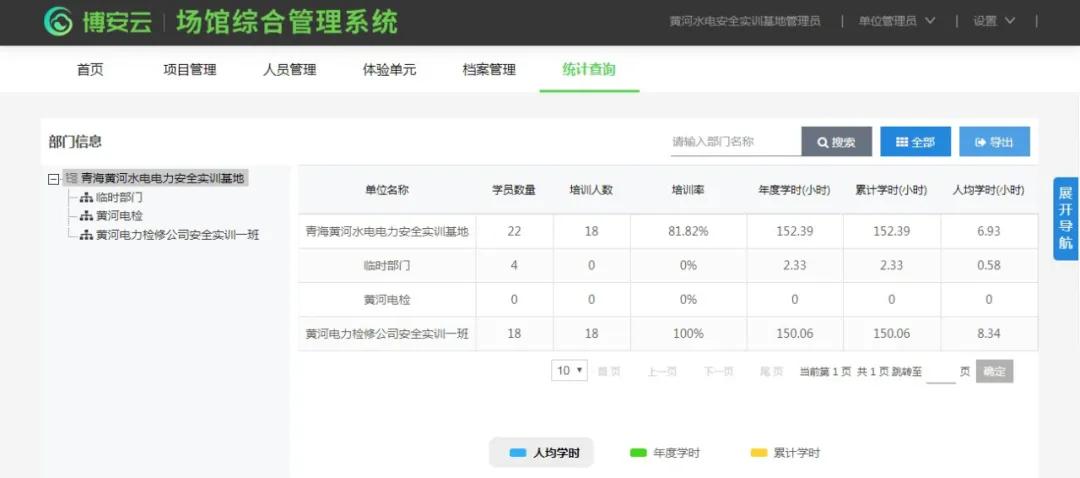1080x478 pixels.
Task: Select 黄河电力检修公司安全实训一班 tree node
Action: click(178, 236)
